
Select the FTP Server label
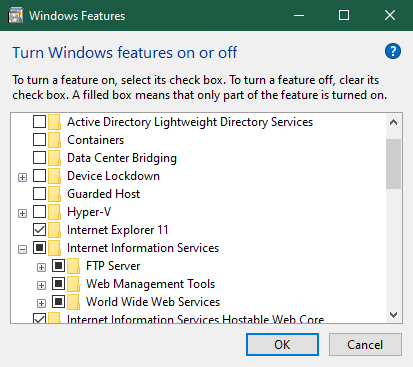(113, 266)
